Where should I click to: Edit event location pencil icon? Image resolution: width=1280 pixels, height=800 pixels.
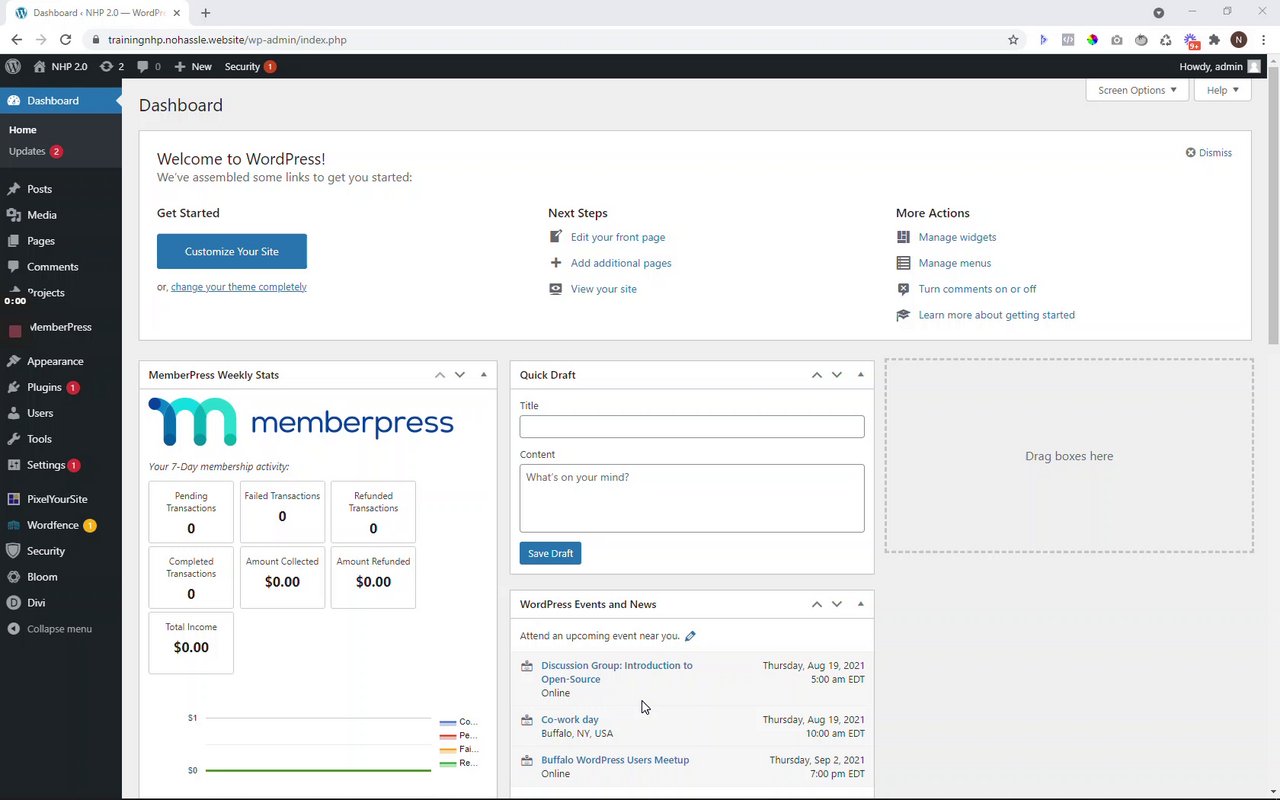(690, 636)
